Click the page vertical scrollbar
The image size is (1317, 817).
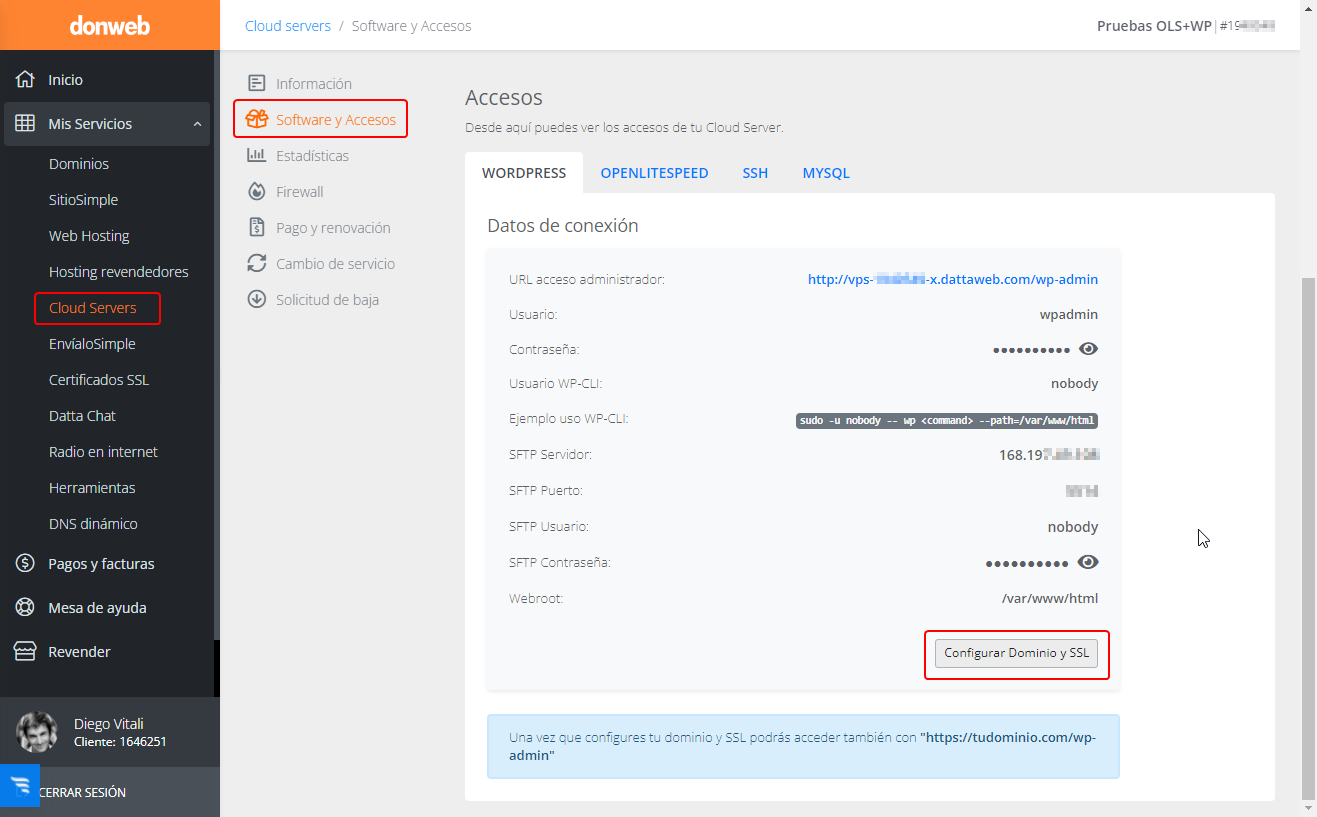(x=1309, y=538)
